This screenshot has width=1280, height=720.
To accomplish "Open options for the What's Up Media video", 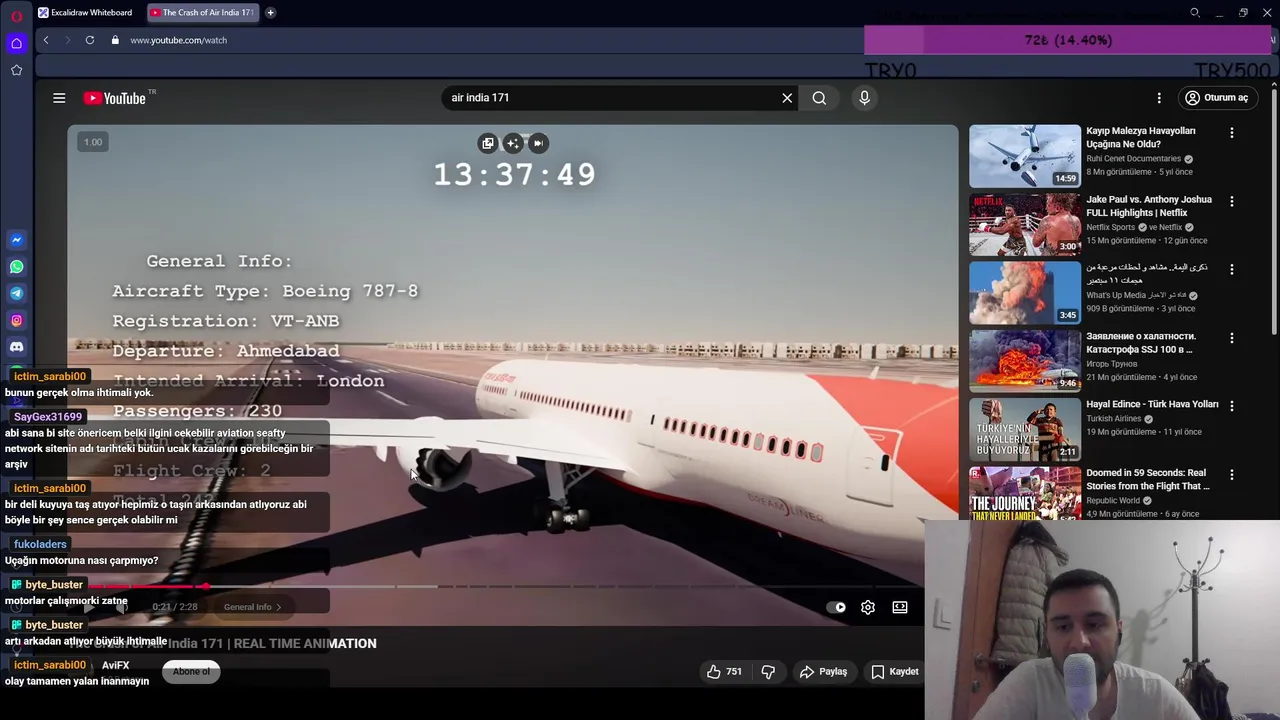I will 1232,269.
